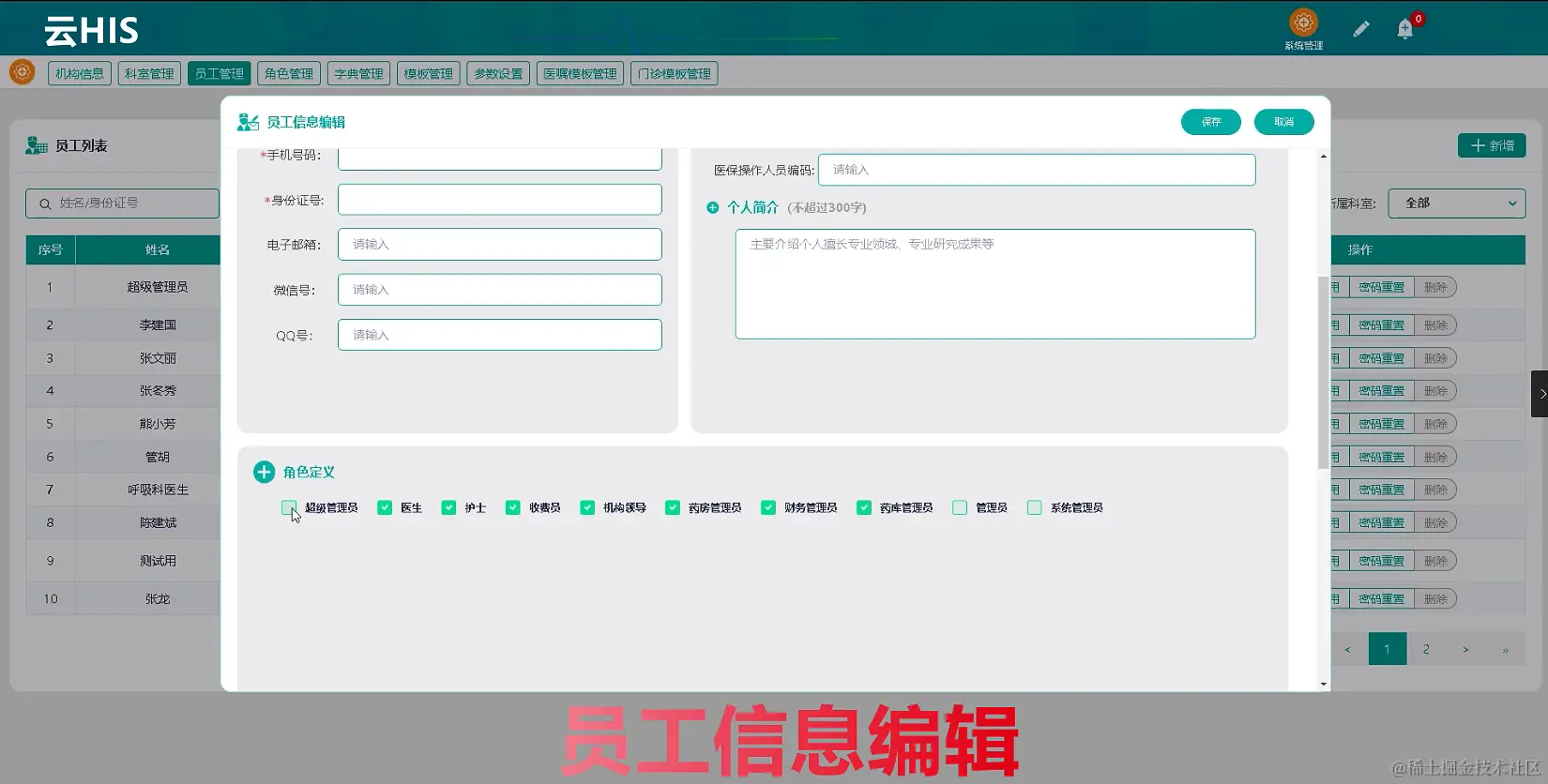The width and height of the screenshot is (1548, 784).
Task: Focus the 医保操作人员编码 input field
Action: pyautogui.click(x=1037, y=170)
